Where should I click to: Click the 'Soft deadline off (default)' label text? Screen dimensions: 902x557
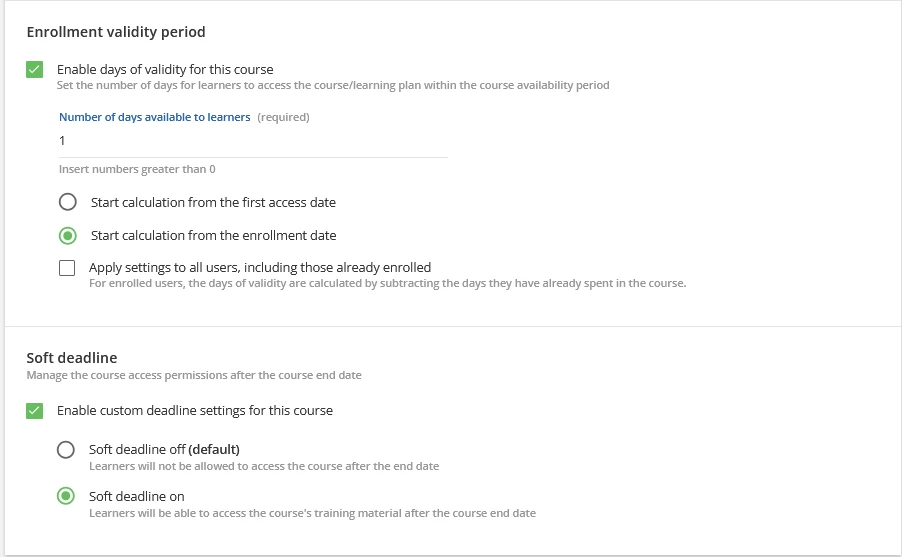pos(164,449)
